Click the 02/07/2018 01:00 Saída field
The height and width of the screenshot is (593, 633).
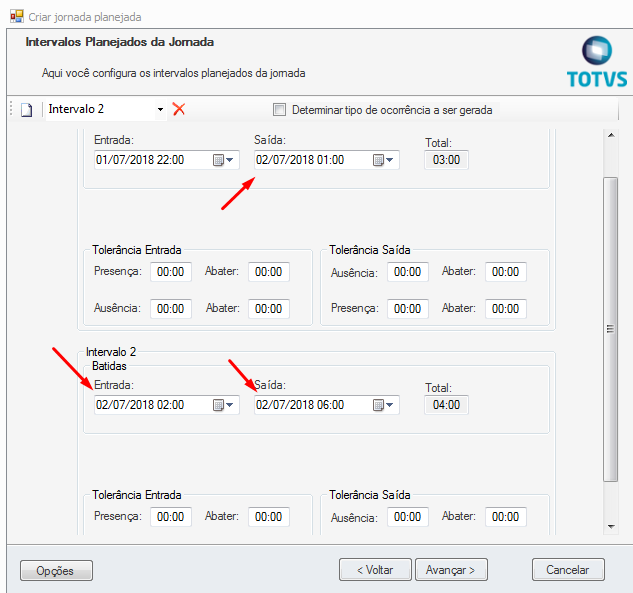pyautogui.click(x=327, y=160)
